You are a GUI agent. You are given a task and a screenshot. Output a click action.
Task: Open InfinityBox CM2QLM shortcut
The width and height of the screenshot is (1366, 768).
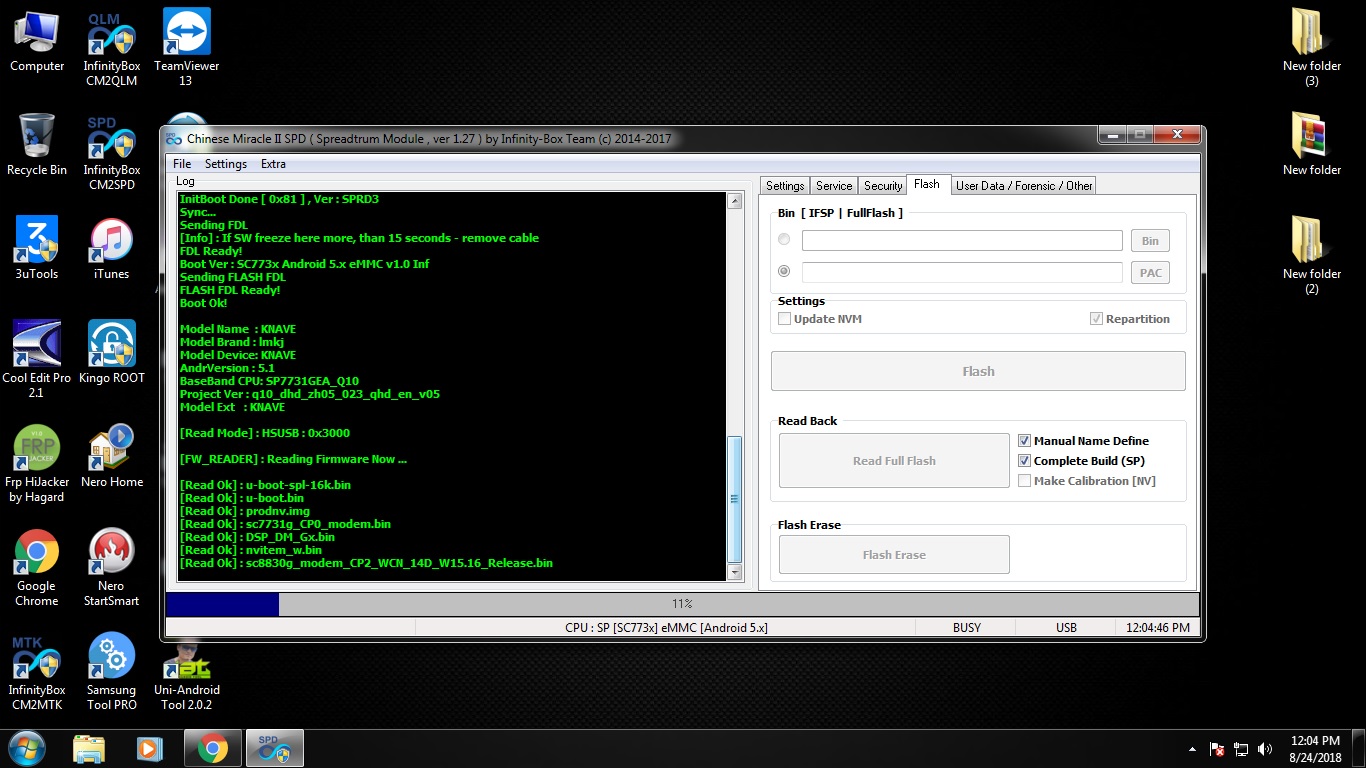click(x=111, y=49)
